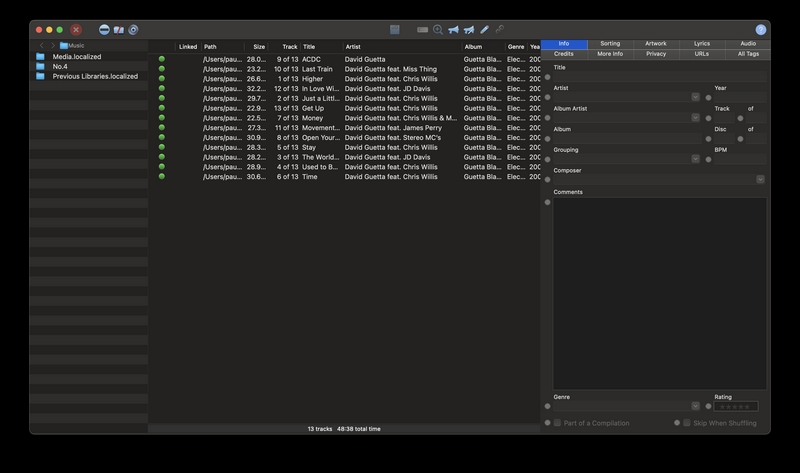Click the floppy disk save icon

point(395,30)
